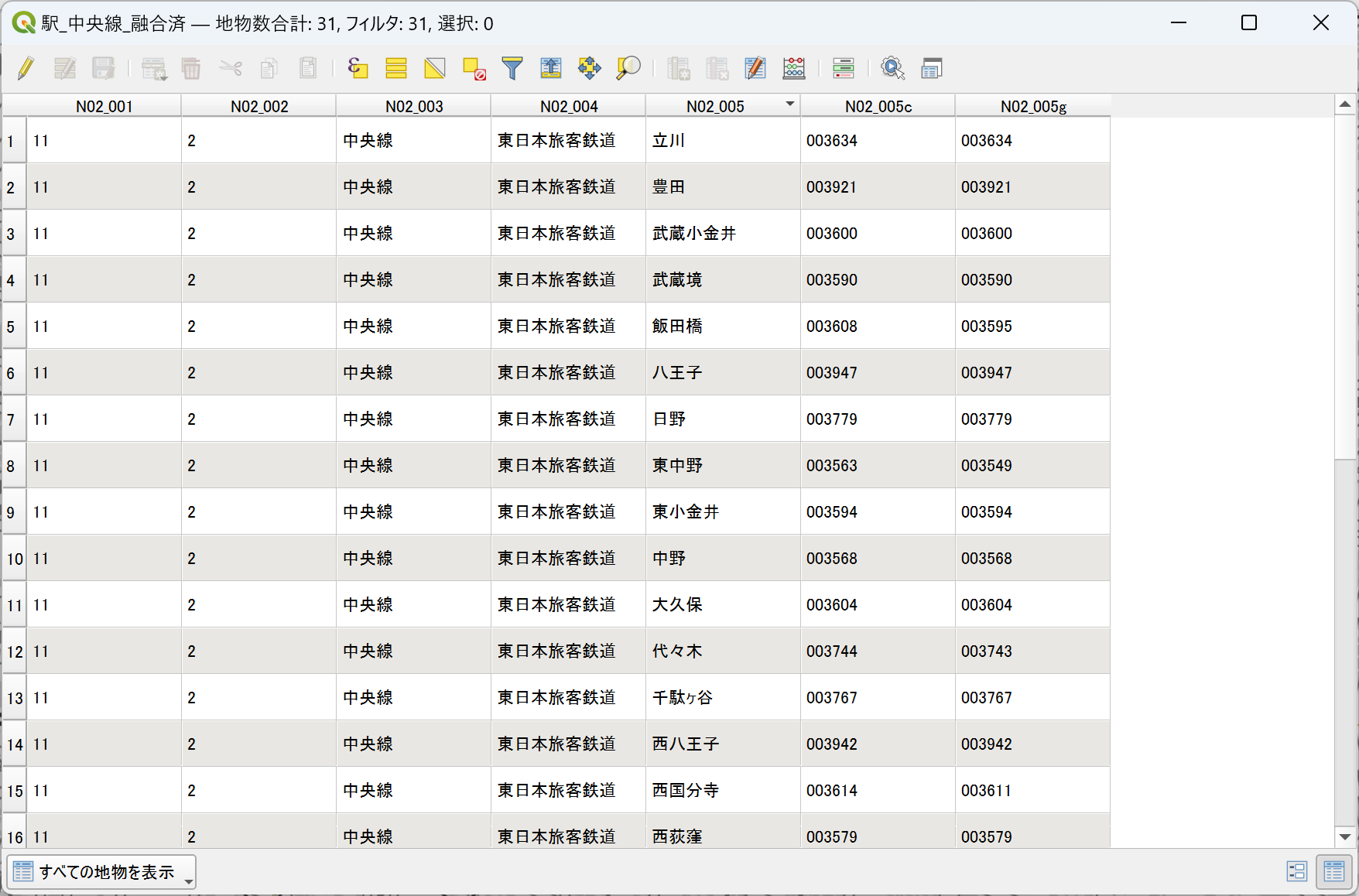Click the 飯田橋 cell
The width and height of the screenshot is (1359, 896).
(x=723, y=326)
